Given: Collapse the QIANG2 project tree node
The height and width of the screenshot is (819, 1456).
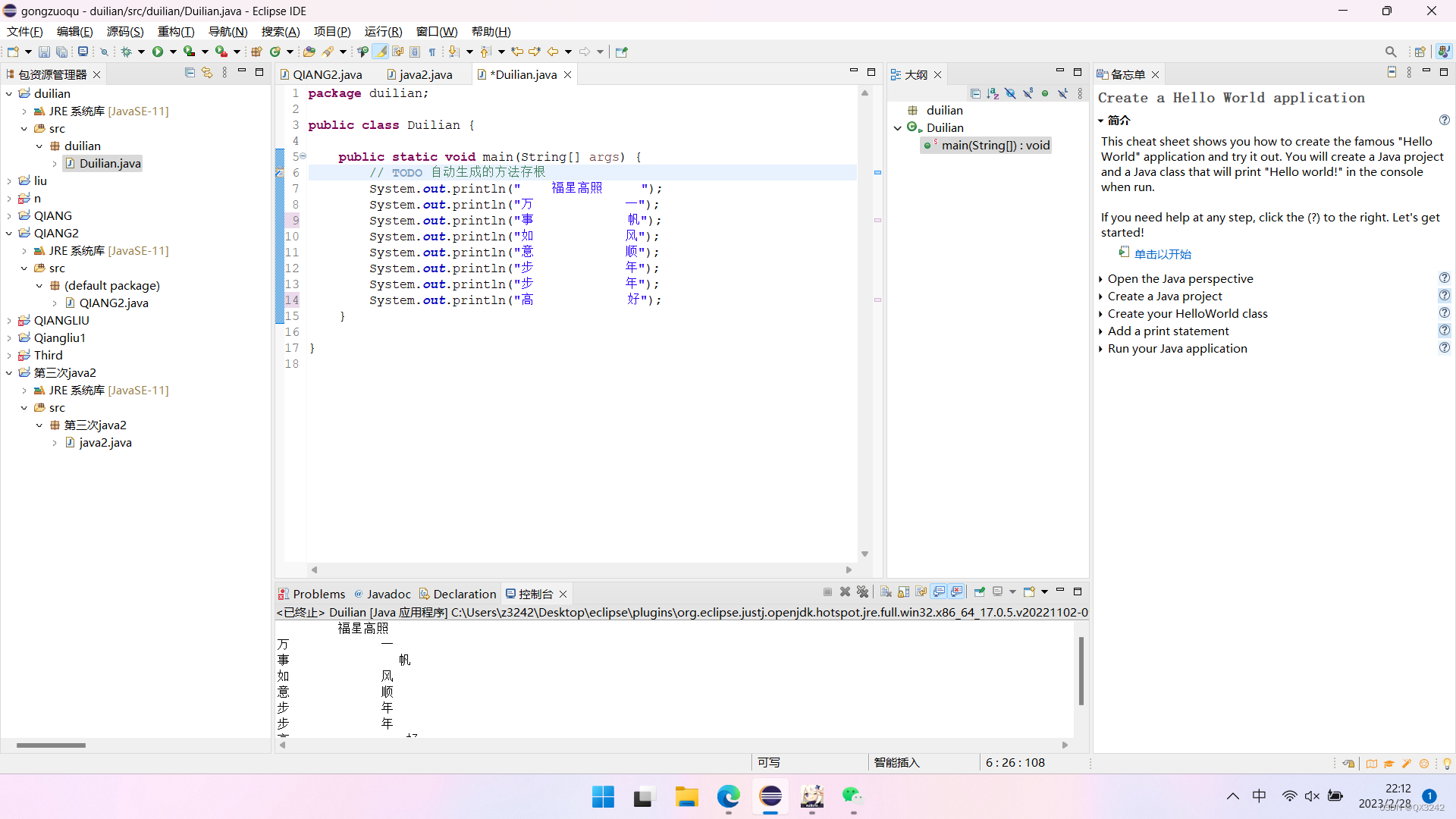Looking at the screenshot, I should click(9, 234).
